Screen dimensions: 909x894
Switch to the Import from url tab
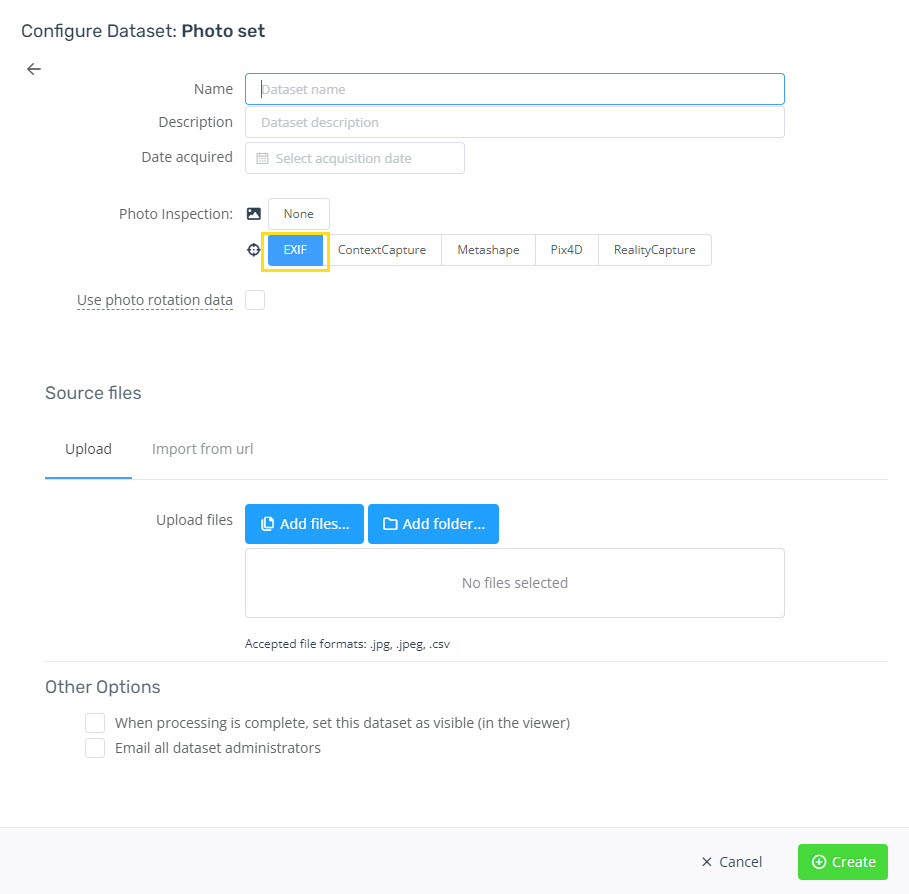pyautogui.click(x=202, y=449)
